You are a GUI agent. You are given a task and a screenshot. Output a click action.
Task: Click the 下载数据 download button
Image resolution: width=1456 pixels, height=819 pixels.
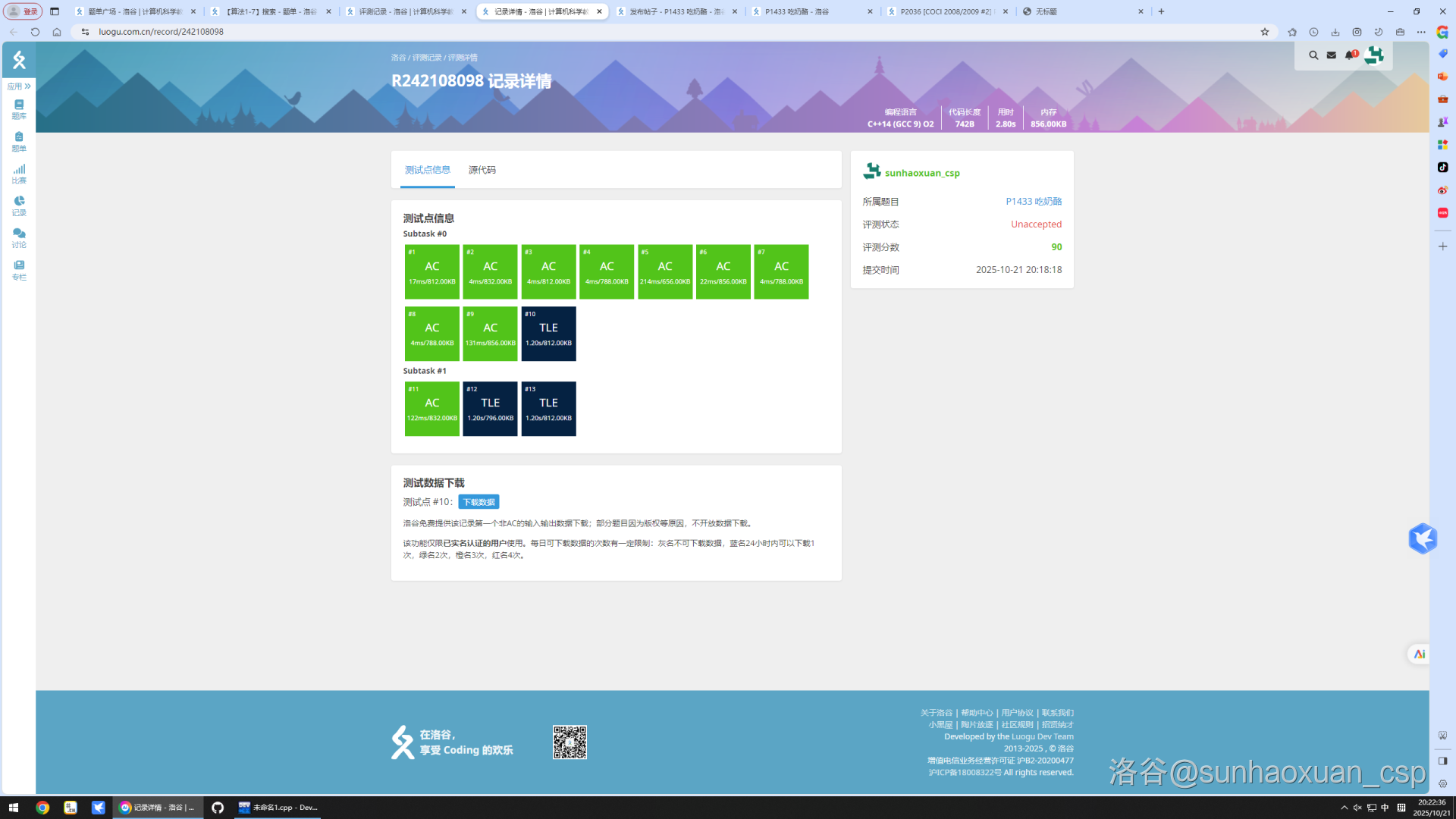[479, 502]
